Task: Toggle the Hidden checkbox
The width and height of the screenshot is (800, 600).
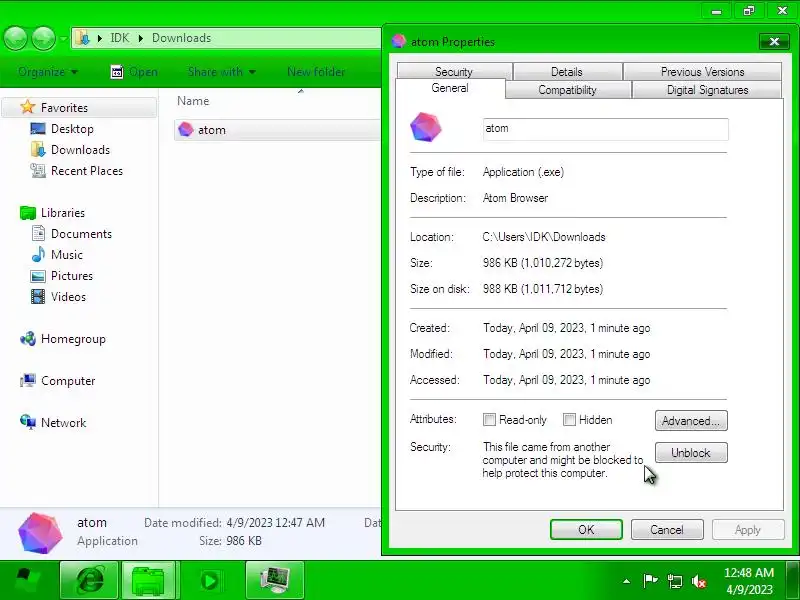Action: coord(569,419)
